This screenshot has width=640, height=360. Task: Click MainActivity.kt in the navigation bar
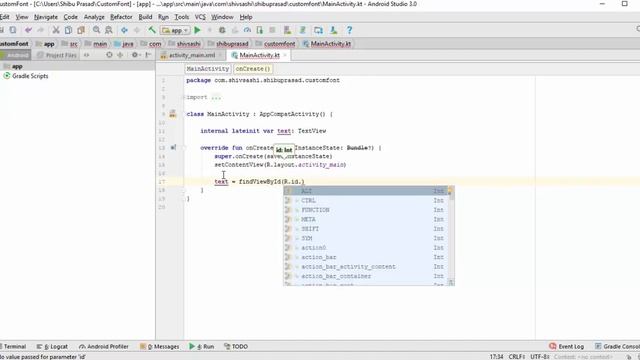327,44
